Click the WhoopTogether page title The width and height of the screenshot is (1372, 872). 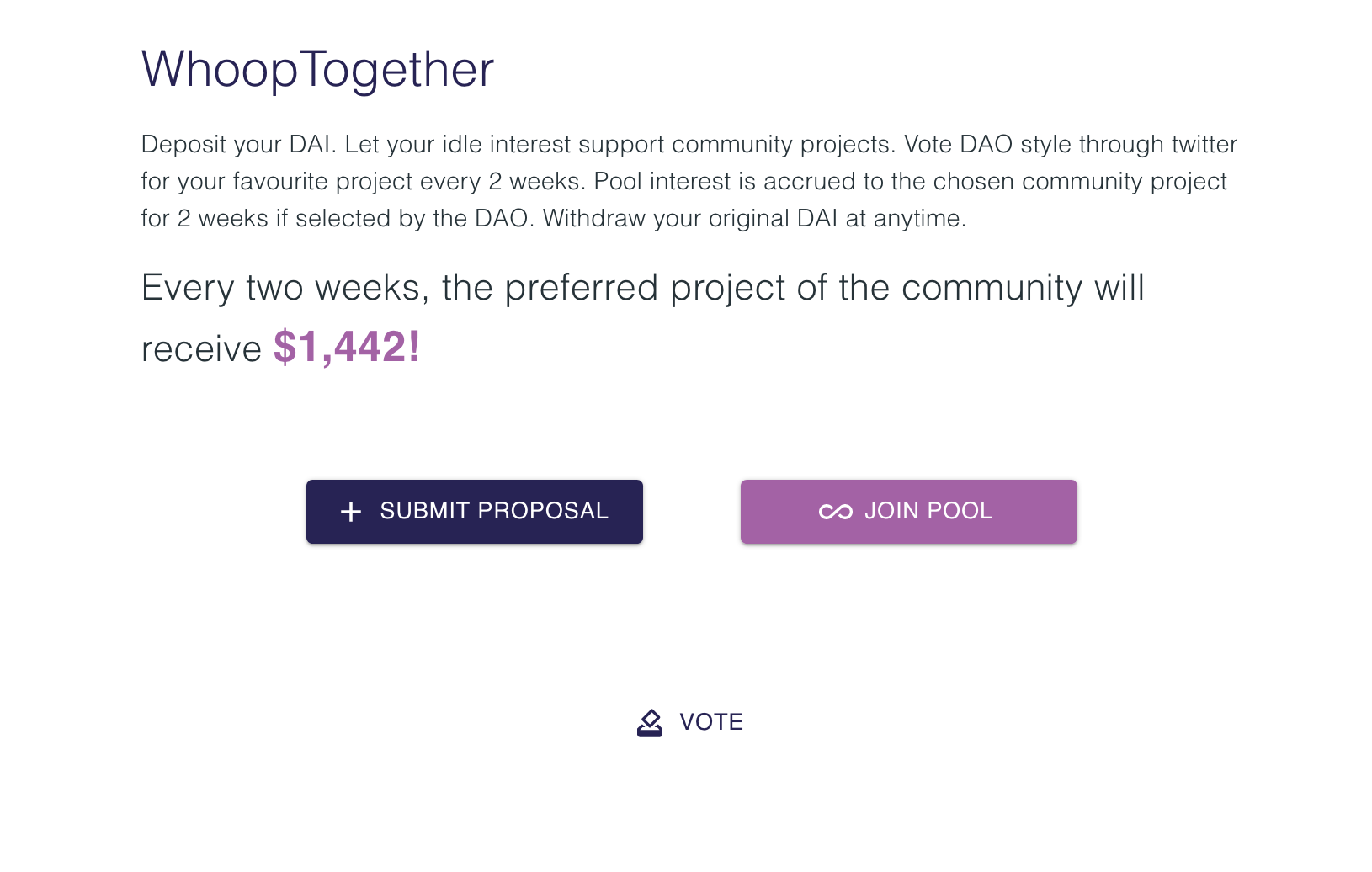click(x=317, y=69)
